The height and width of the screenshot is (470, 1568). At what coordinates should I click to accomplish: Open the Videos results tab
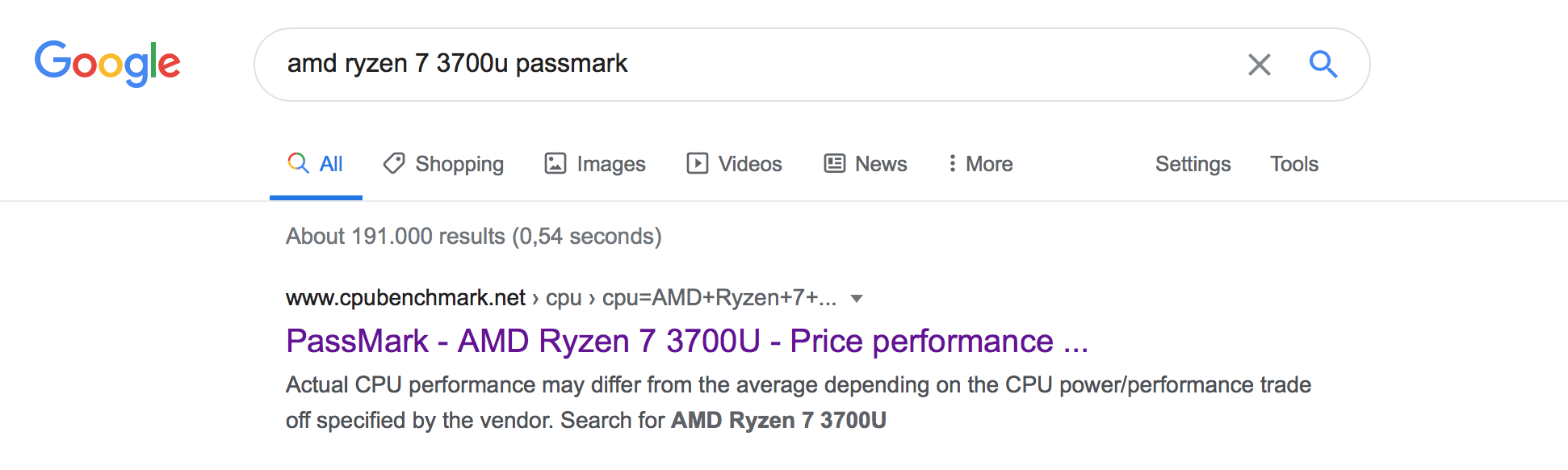735,163
